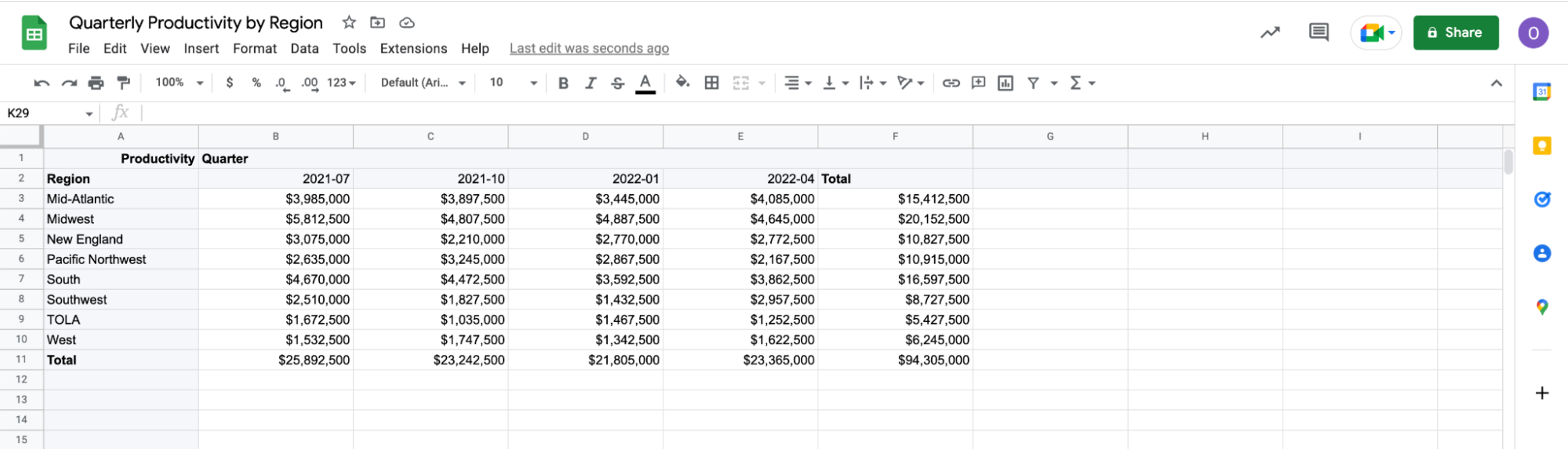
Task: Open the File menu
Action: [x=78, y=48]
